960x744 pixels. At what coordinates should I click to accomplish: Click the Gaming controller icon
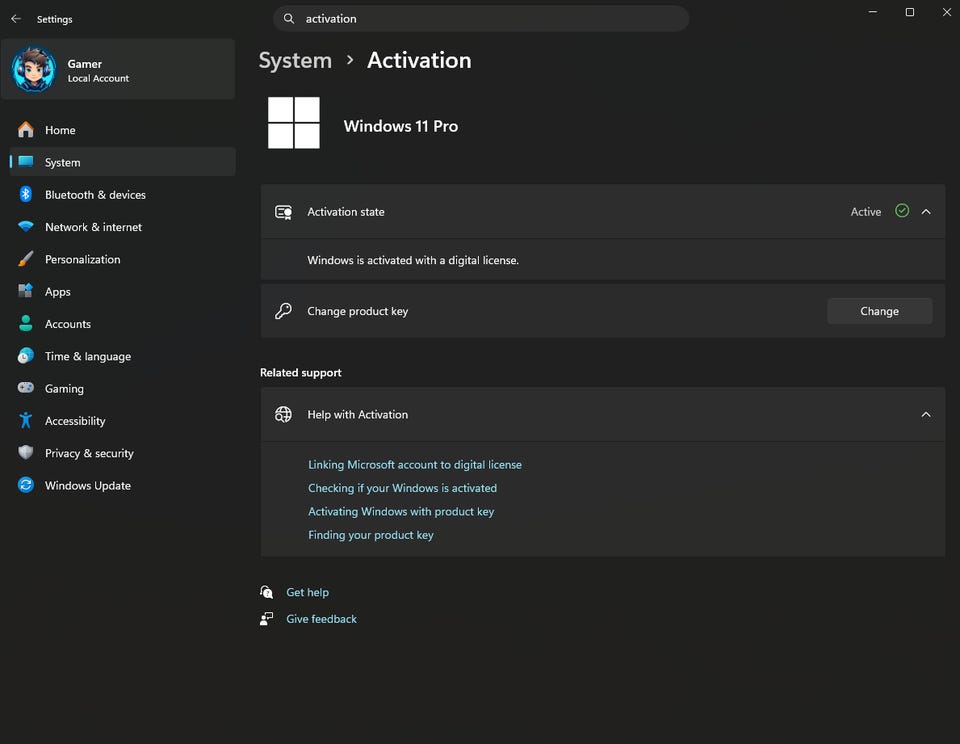pos(26,389)
